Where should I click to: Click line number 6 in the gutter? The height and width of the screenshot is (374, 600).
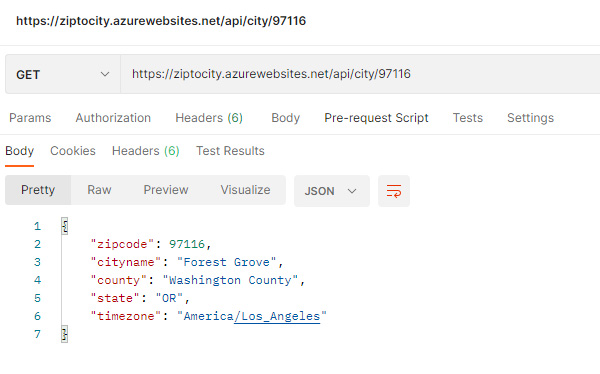[37, 316]
